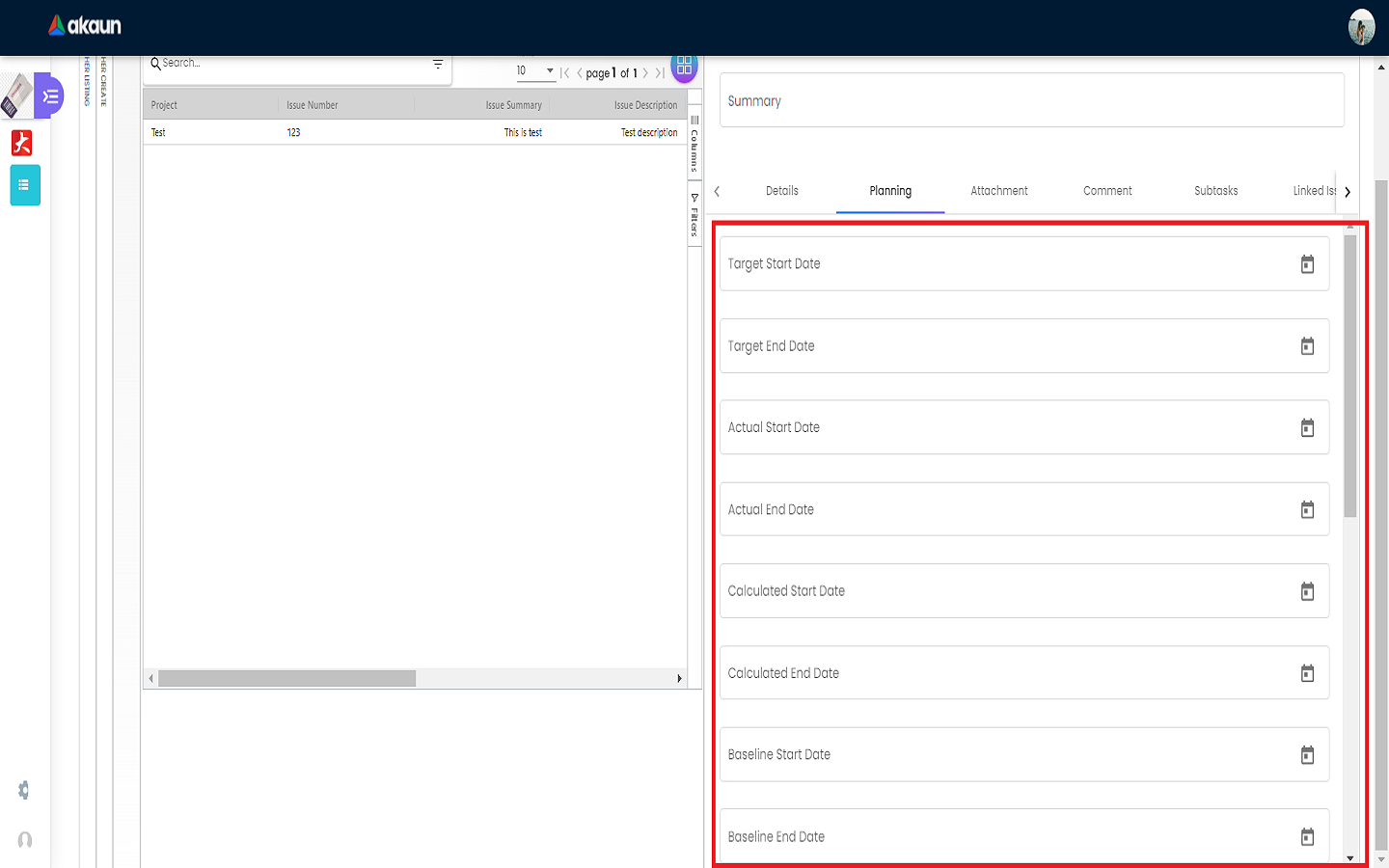Click into the Baseline Start Date field
Viewport: 1389px width, 868px height.
(1024, 755)
